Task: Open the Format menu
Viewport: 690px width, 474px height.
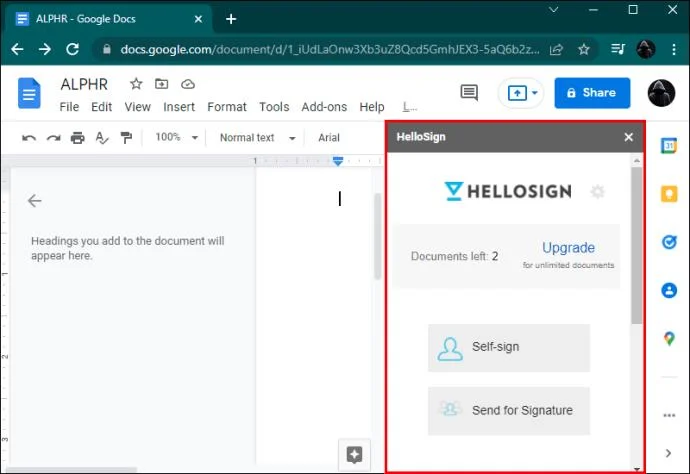Action: [227, 107]
